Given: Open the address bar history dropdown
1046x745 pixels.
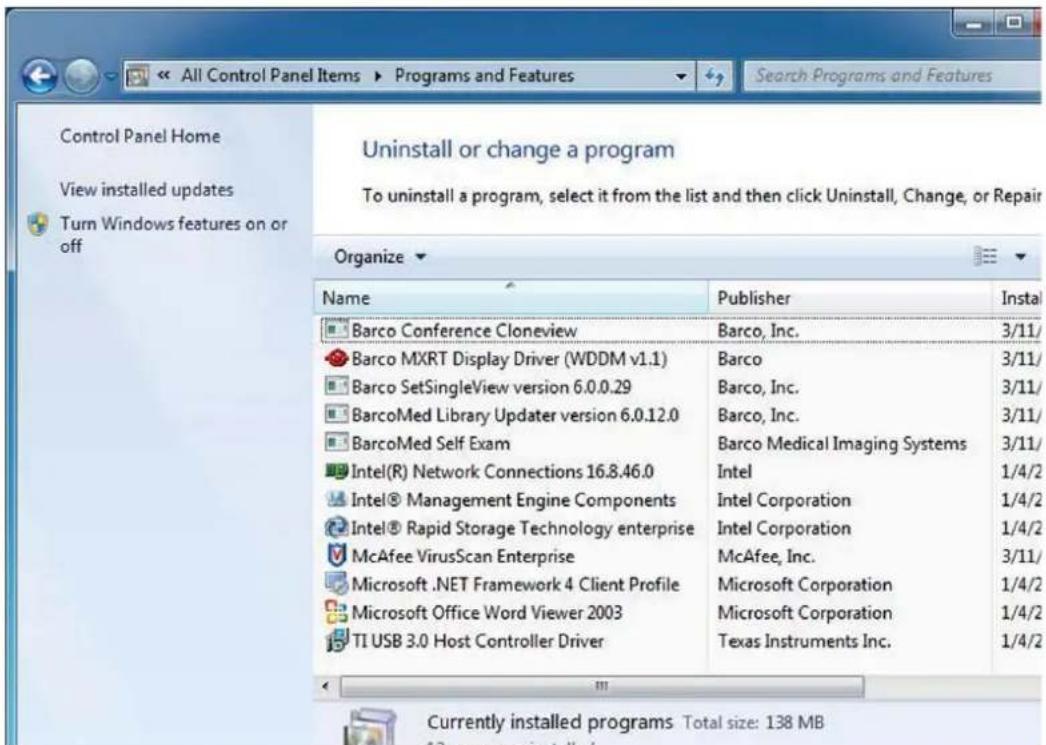Looking at the screenshot, I should coord(680,76).
